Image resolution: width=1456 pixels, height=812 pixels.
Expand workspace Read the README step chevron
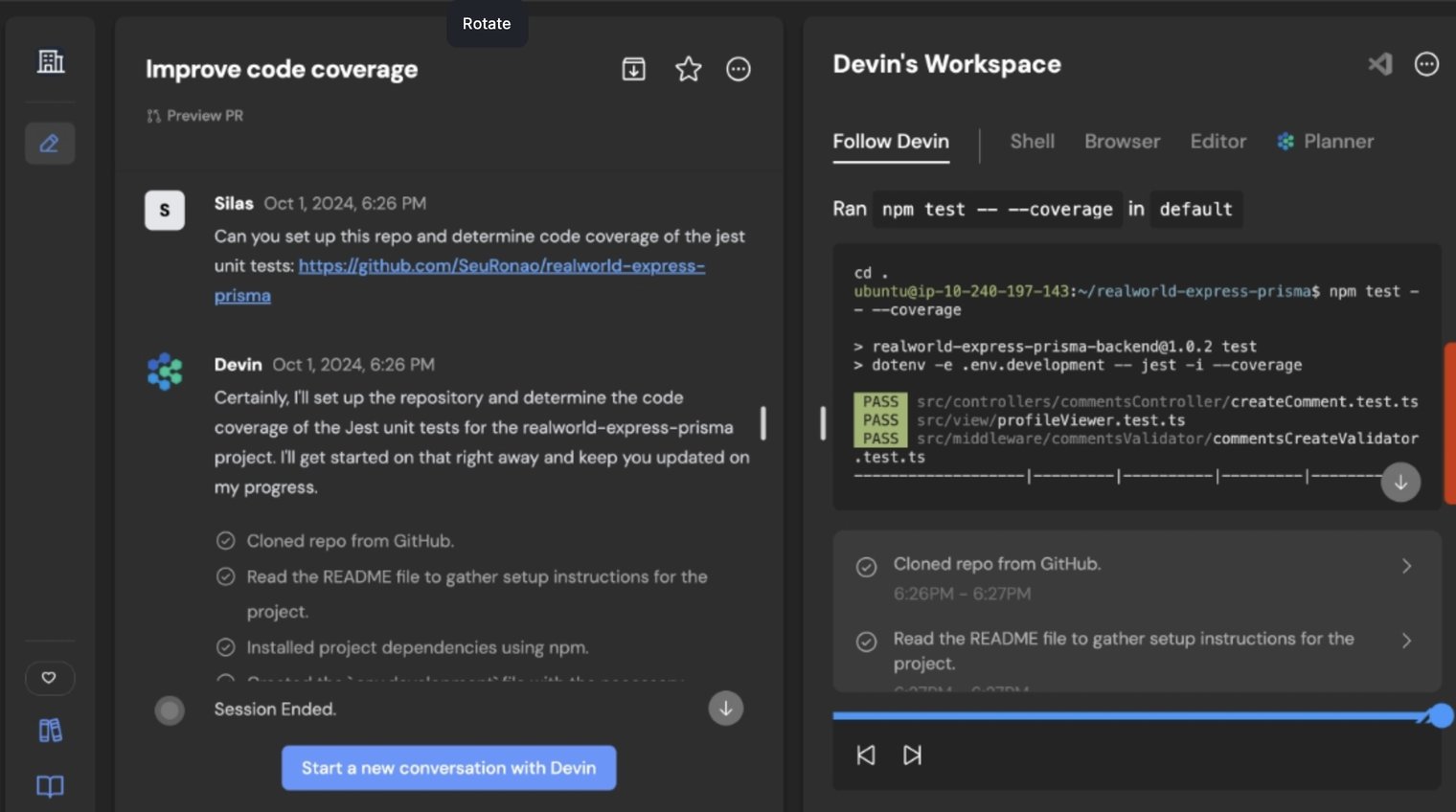point(1406,641)
